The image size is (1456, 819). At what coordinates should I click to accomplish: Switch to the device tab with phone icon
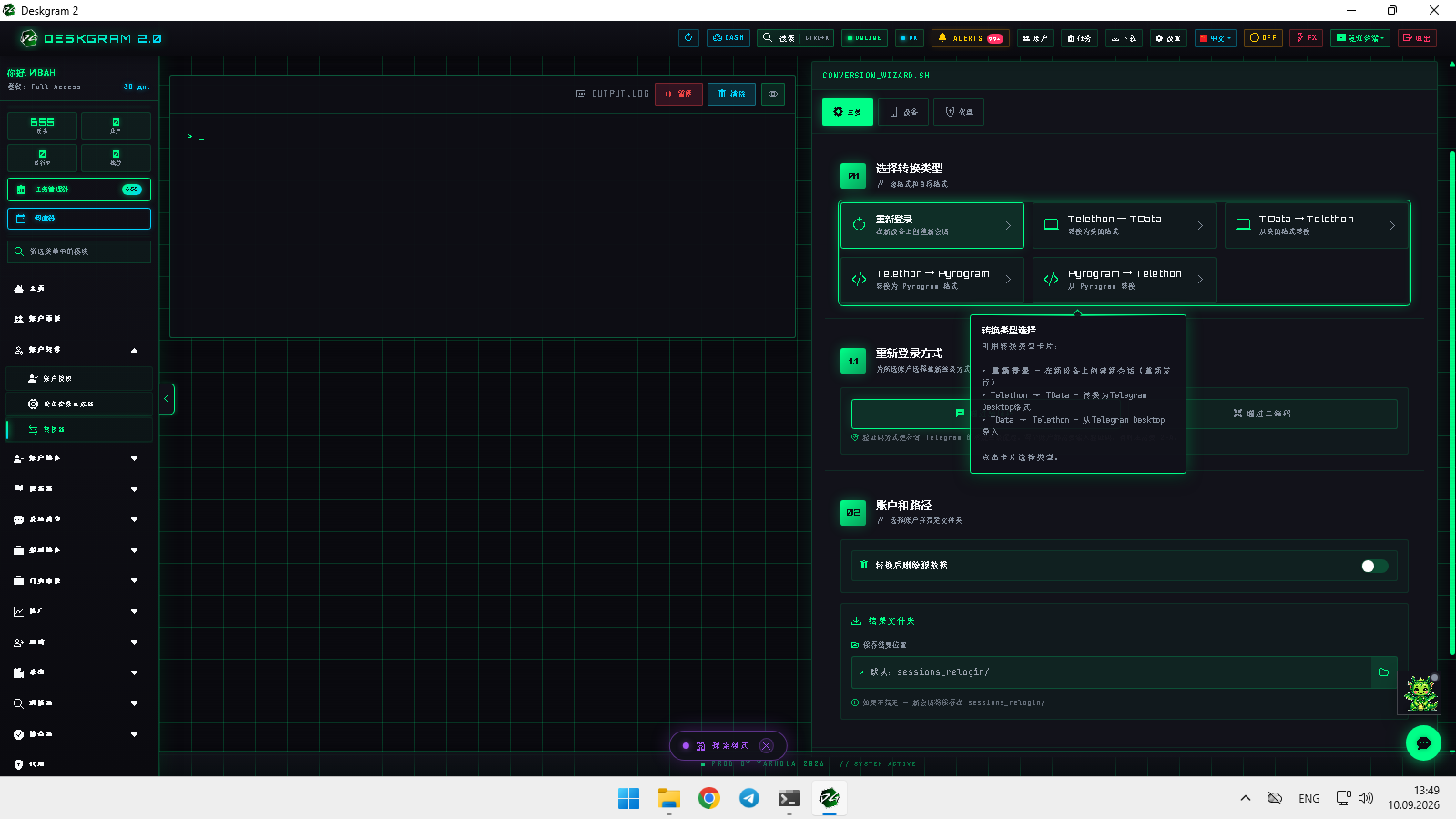point(904,112)
